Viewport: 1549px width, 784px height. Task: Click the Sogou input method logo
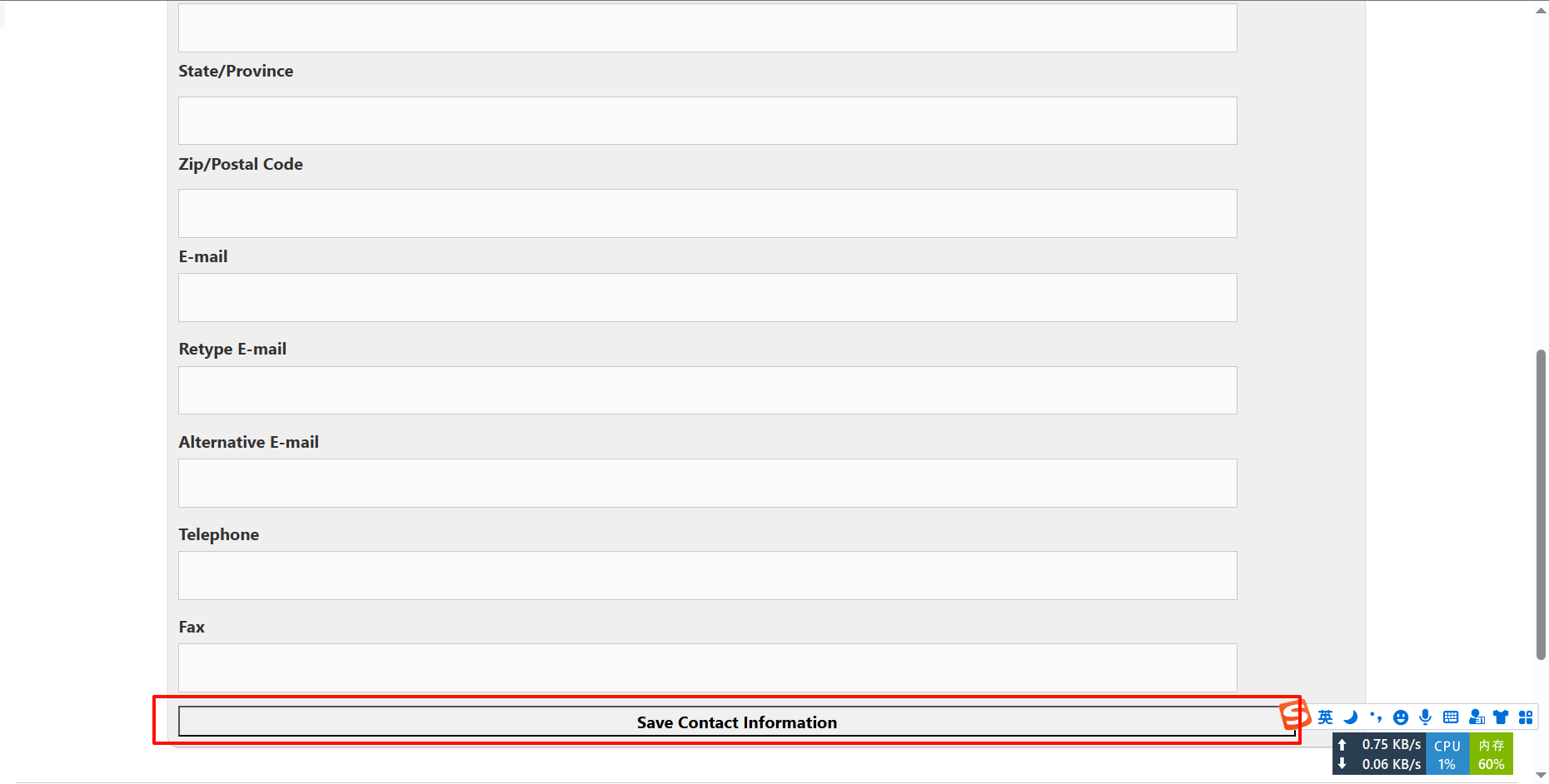pyautogui.click(x=1296, y=714)
